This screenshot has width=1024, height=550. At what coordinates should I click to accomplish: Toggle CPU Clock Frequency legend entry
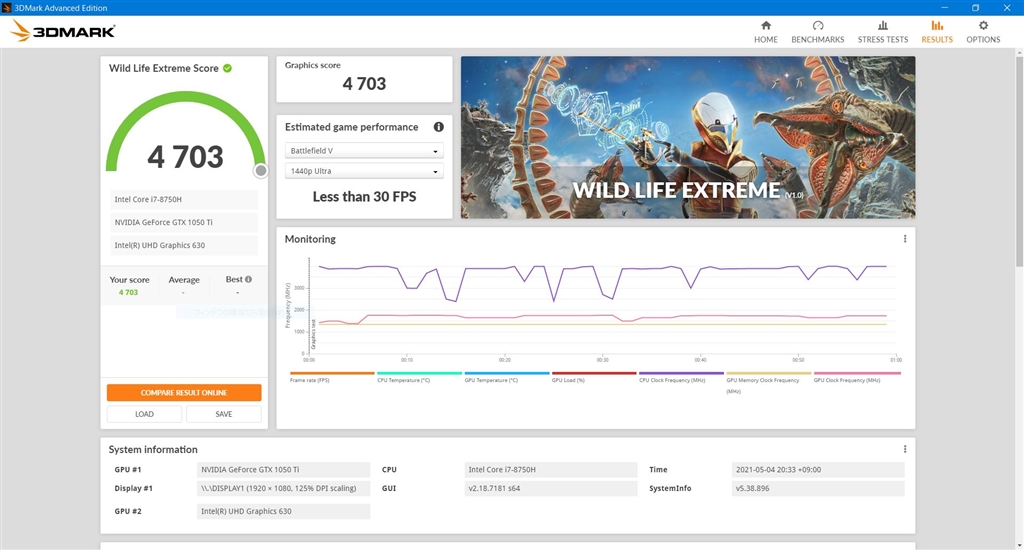681,377
